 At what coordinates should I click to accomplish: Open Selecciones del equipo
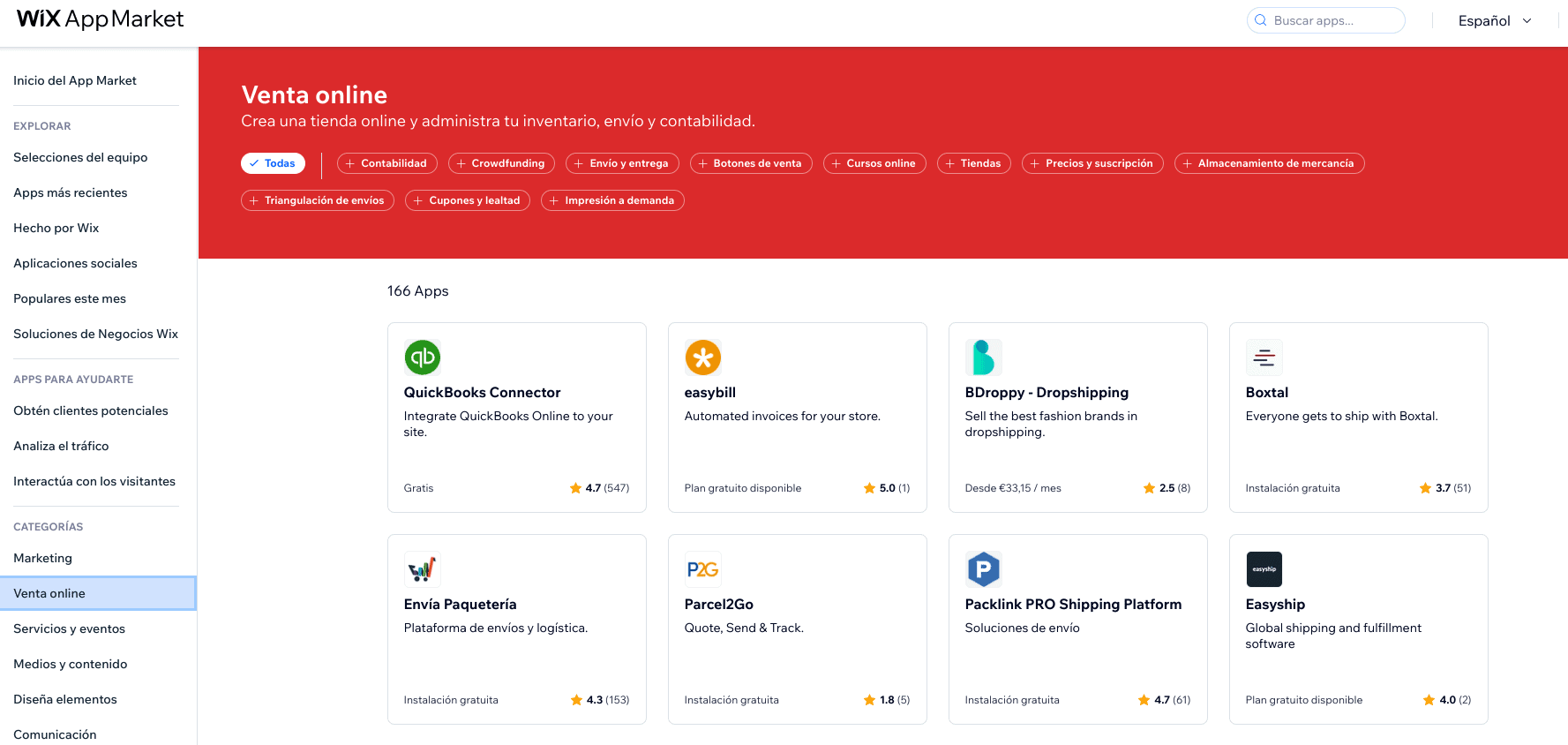80,157
